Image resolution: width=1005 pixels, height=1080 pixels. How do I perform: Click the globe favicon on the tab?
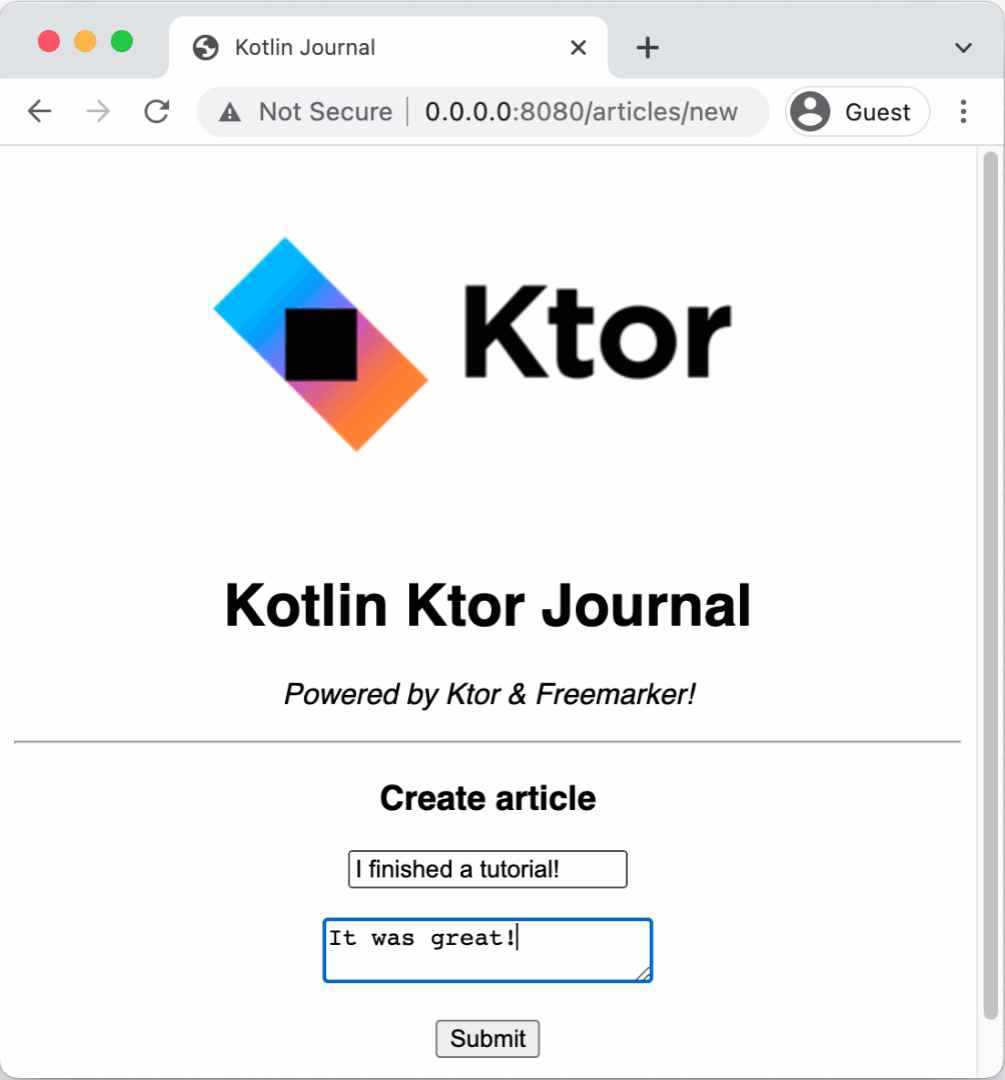pos(205,48)
